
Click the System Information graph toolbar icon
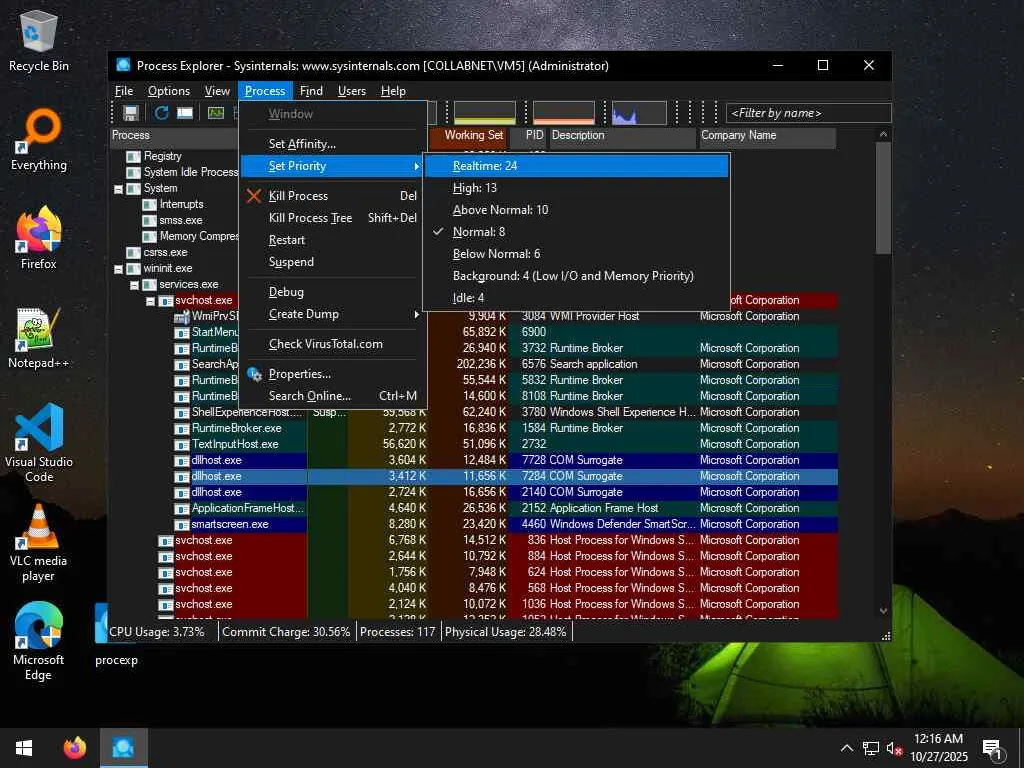click(x=216, y=113)
